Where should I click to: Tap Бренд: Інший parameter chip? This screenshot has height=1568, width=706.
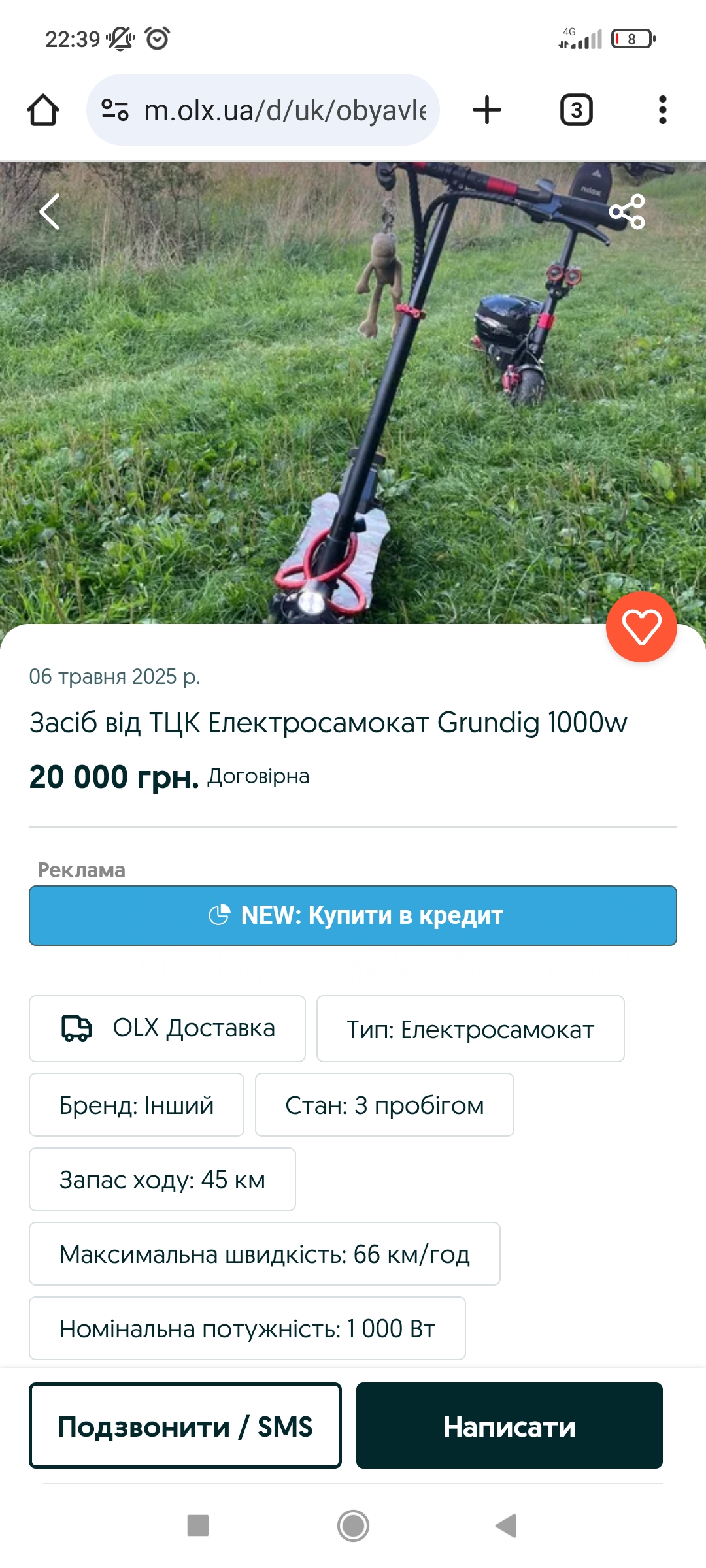click(137, 1105)
